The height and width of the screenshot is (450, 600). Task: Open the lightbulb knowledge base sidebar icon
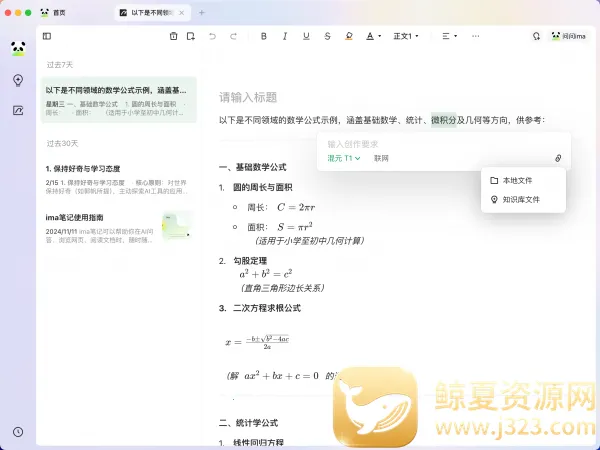[x=18, y=80]
